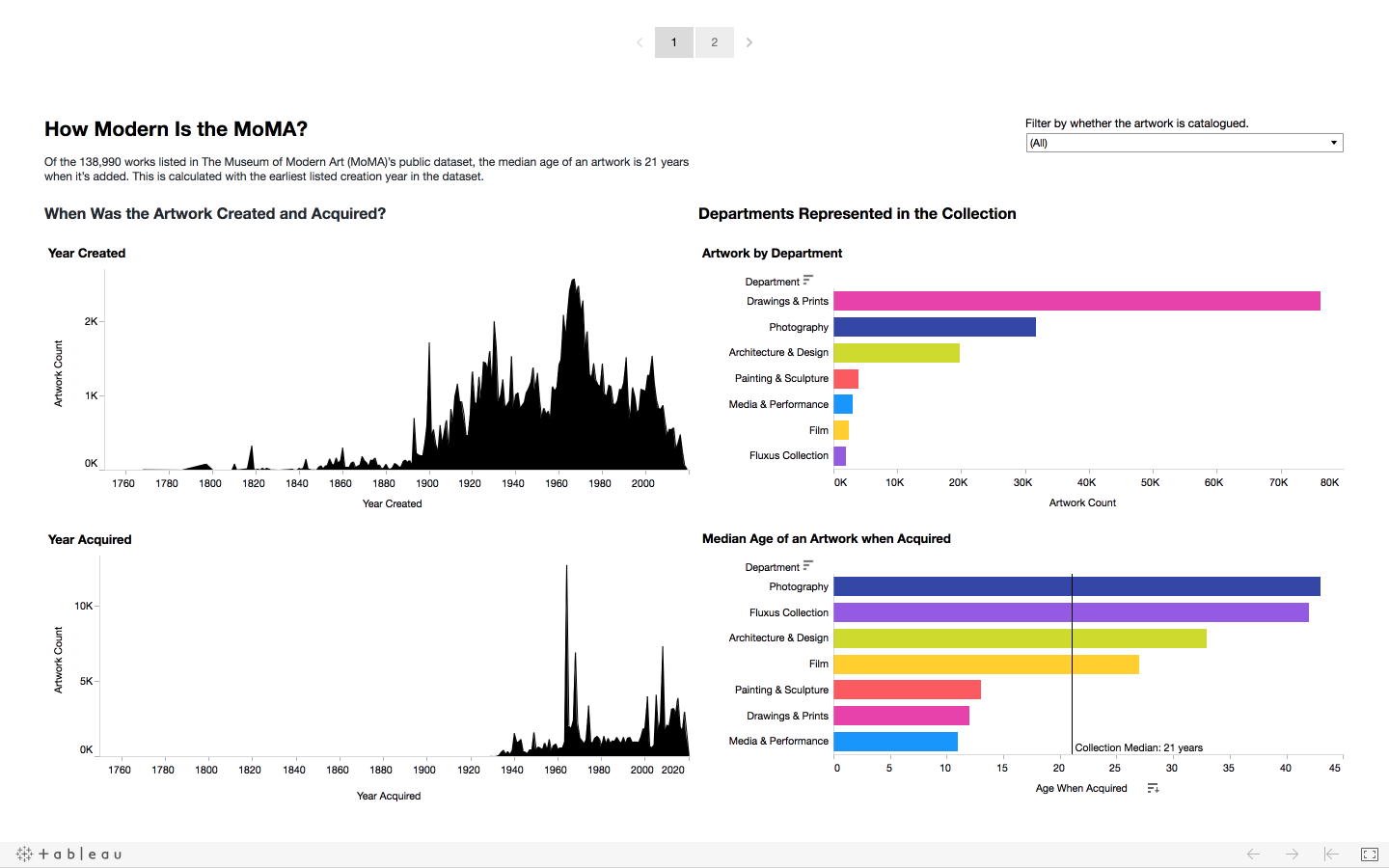Image resolution: width=1389 pixels, height=868 pixels.
Task: Open full screen mode with the footer icon
Action: coord(1370,854)
